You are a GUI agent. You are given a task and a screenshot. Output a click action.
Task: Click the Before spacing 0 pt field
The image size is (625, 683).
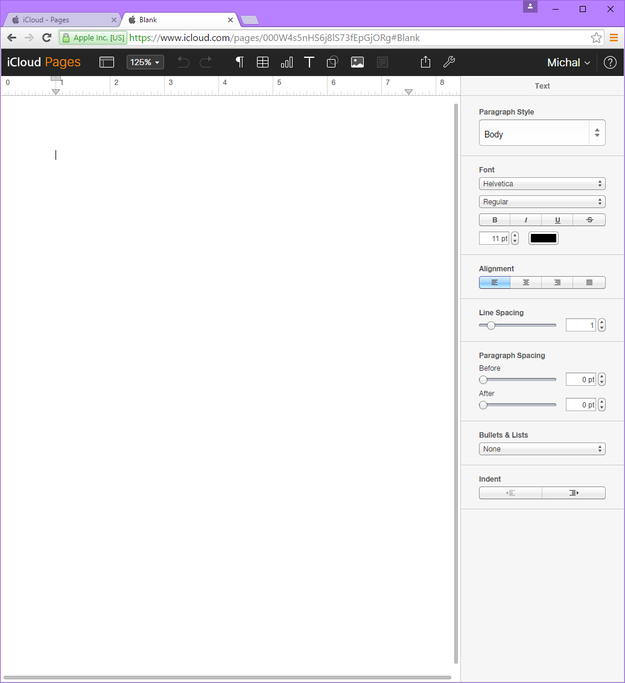click(x=581, y=379)
